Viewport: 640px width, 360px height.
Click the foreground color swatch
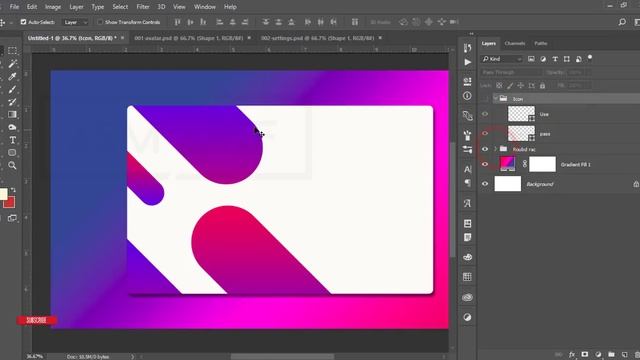pyautogui.click(x=3, y=194)
